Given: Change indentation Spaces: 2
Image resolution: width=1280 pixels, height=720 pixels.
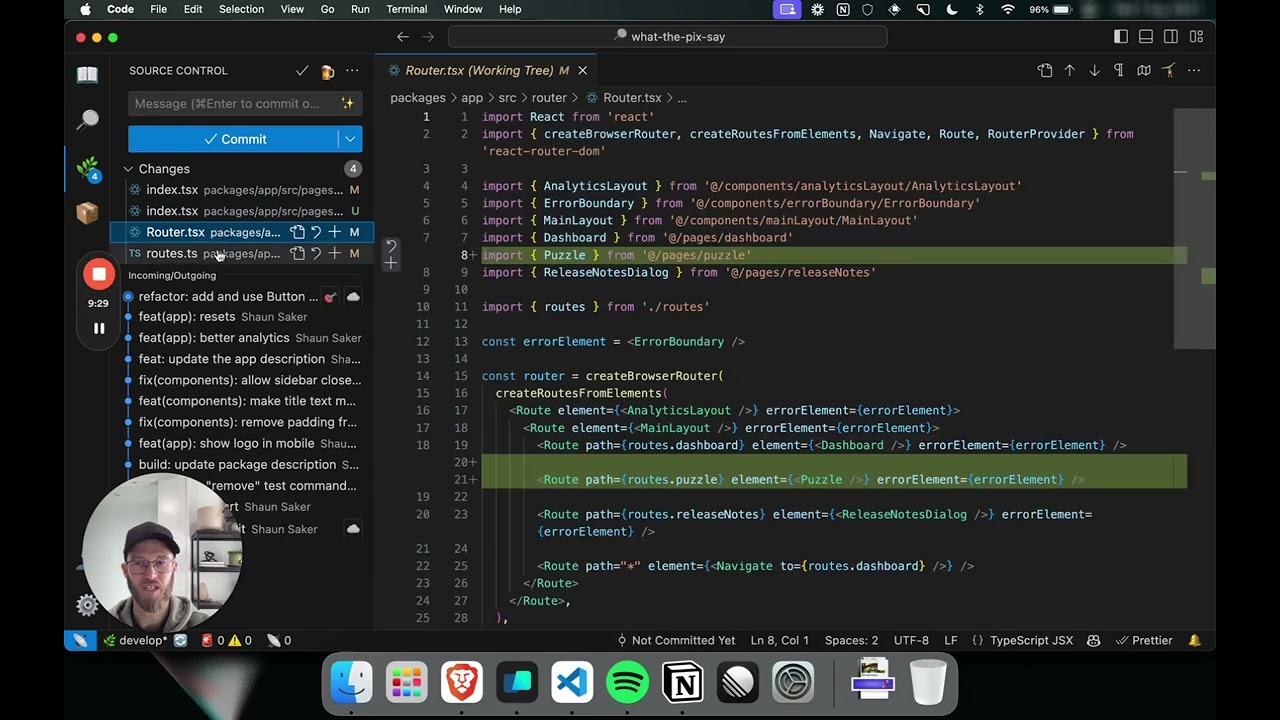Looking at the screenshot, I should coord(851,640).
